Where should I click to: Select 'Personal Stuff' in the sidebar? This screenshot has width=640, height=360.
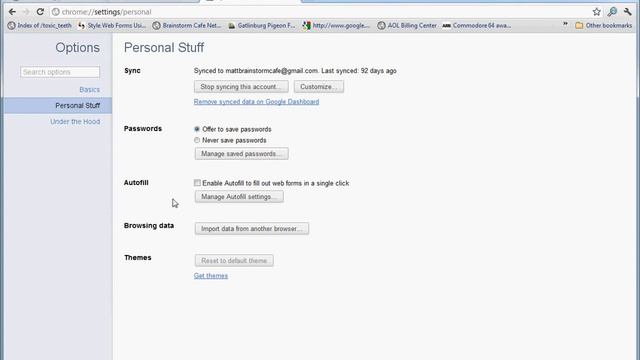(x=58, y=105)
